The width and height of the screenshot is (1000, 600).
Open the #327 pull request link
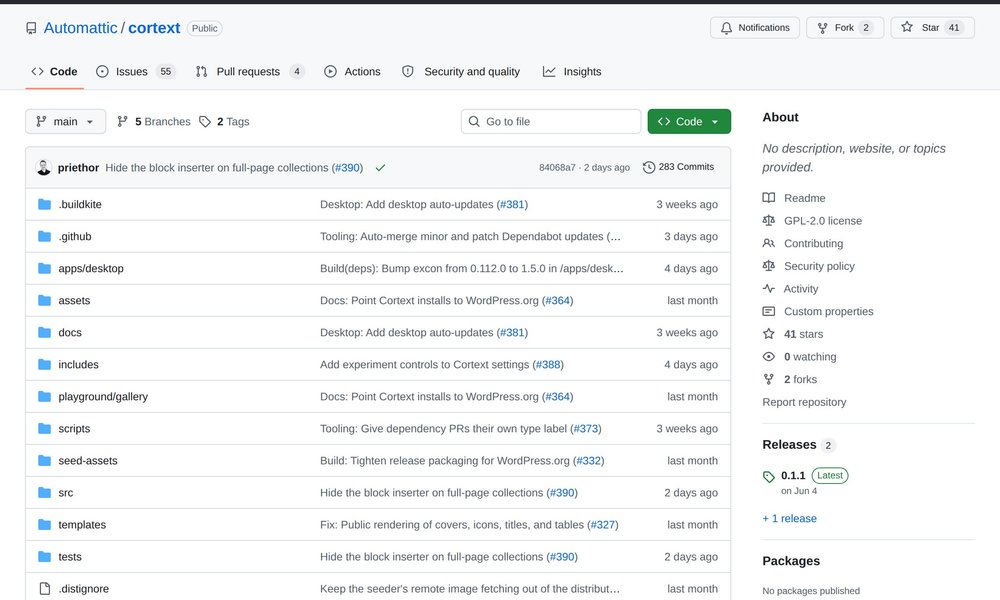603,525
